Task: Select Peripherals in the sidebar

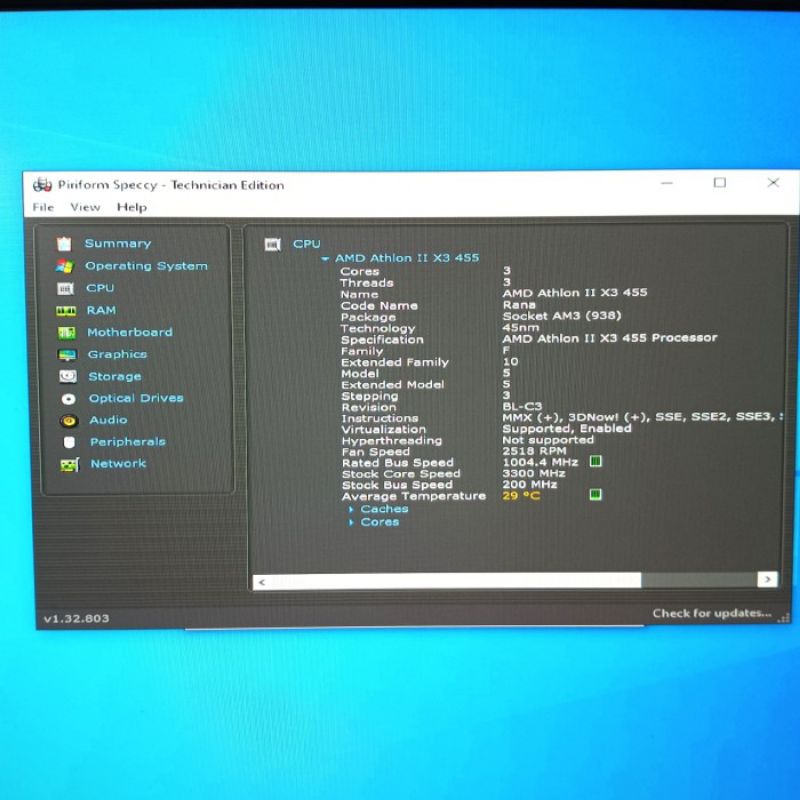Action: (x=127, y=442)
